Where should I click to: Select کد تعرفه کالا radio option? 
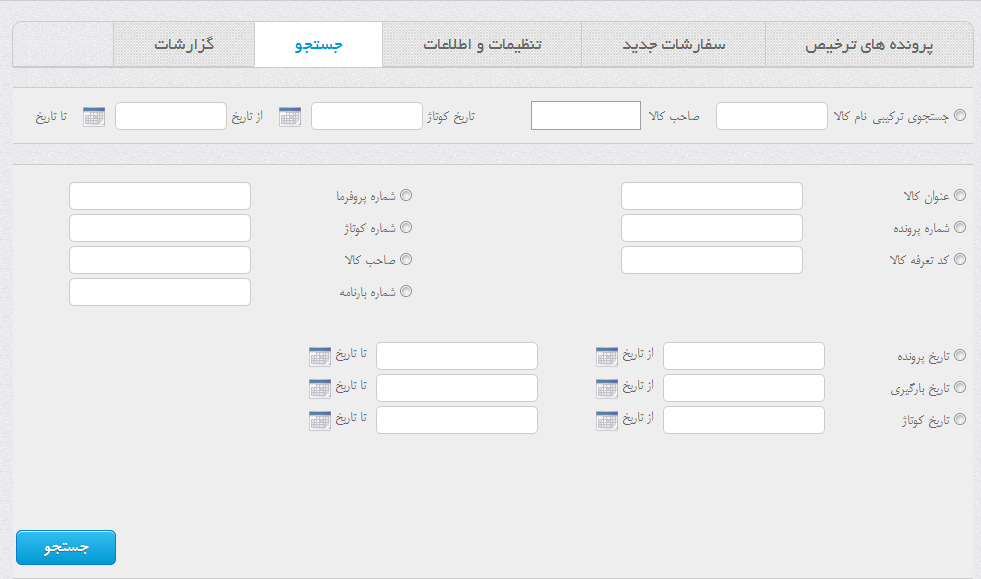[960, 259]
